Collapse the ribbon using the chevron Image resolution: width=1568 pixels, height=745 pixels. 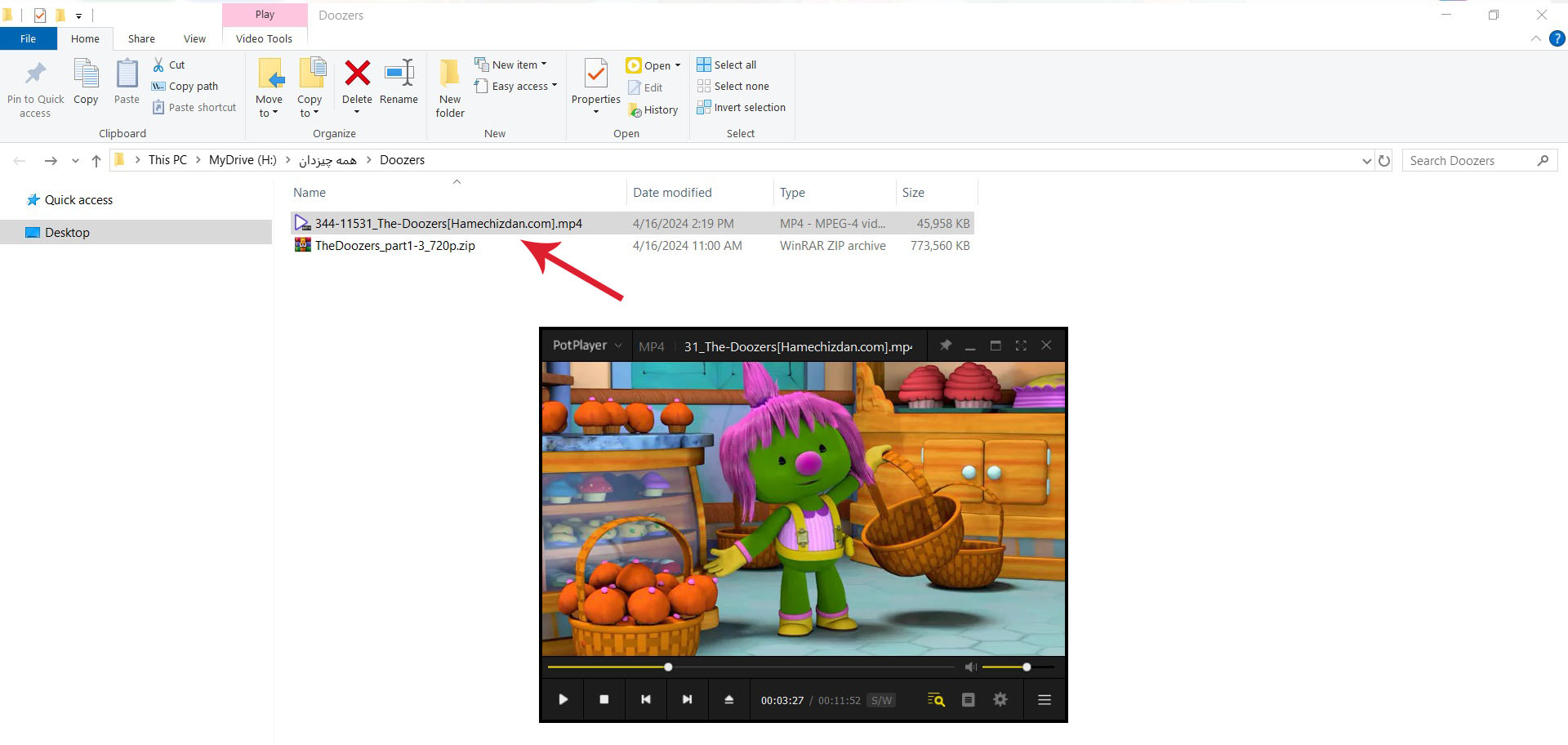(1535, 38)
